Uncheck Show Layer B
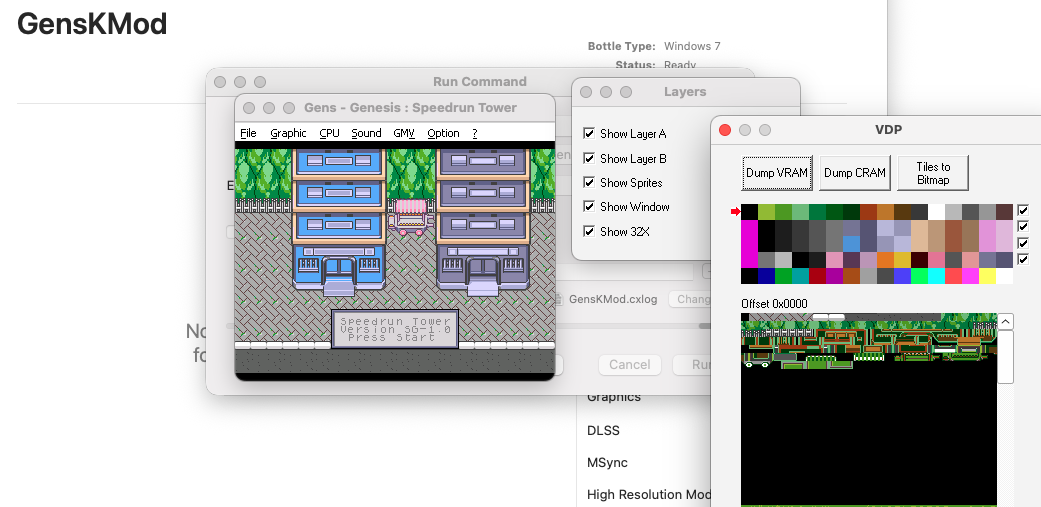Viewport: 1041px width, 507px height. tap(589, 158)
